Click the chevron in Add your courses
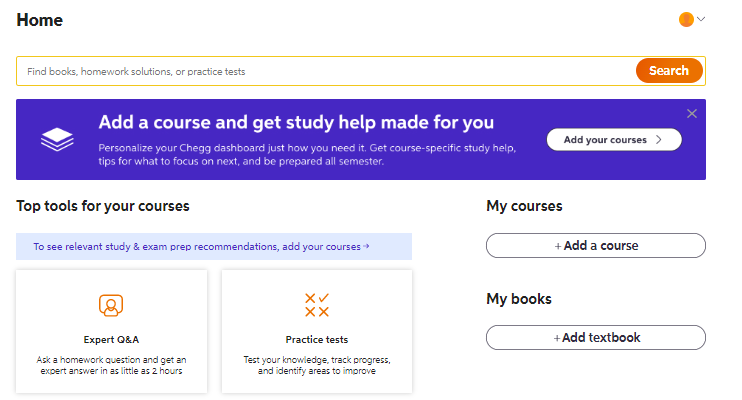The image size is (742, 400). 658,140
